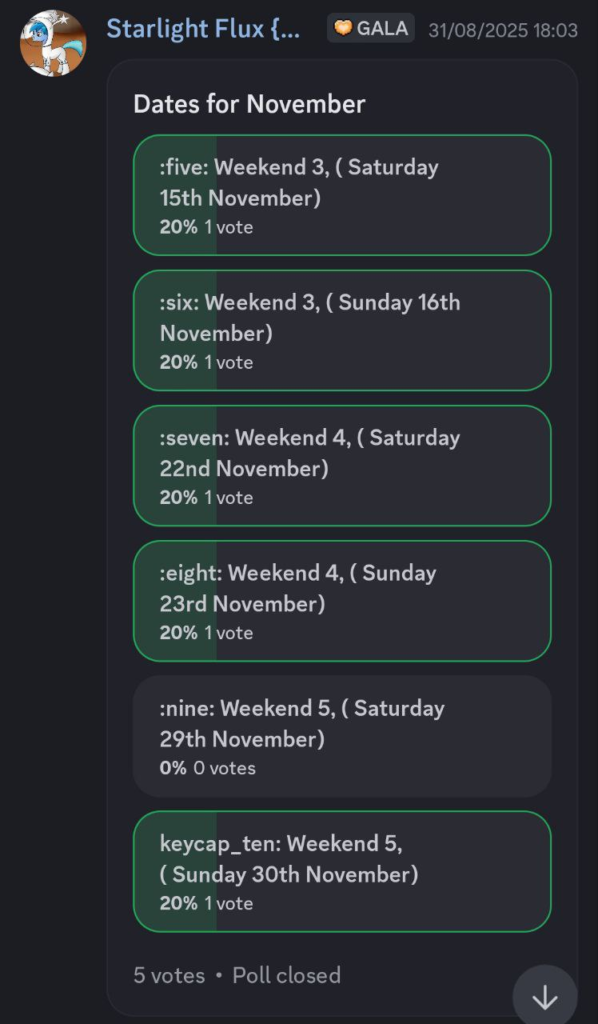Click the GALA server tag badge
Screen dimensions: 598x1024
371,28
